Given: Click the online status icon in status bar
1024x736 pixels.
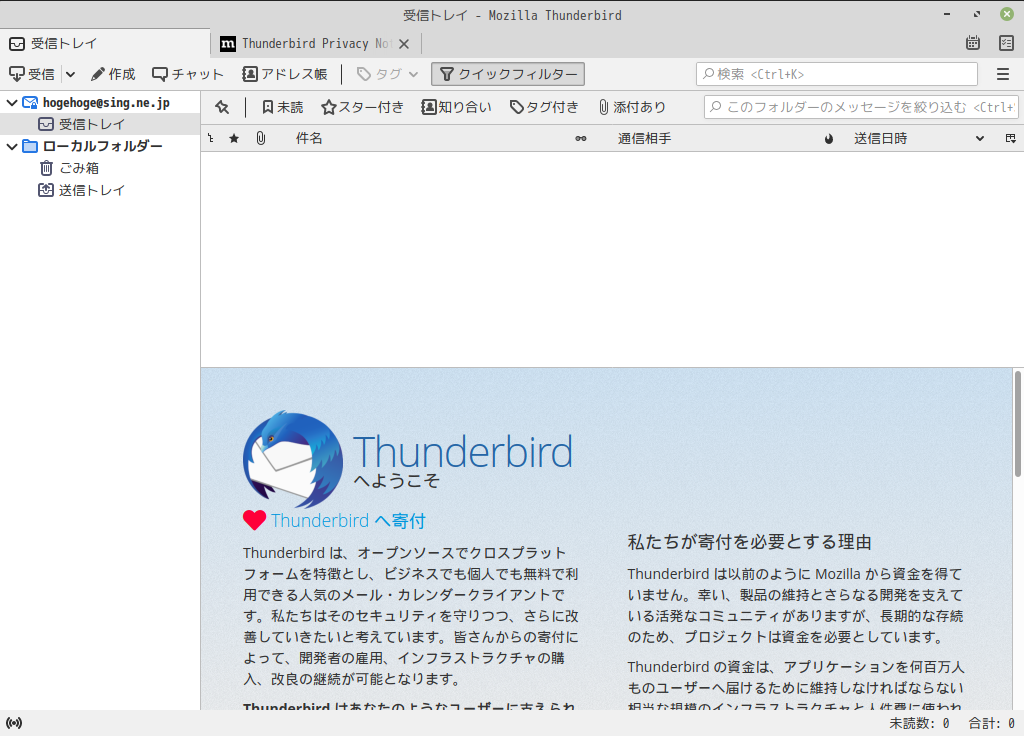Looking at the screenshot, I should click(14, 723).
